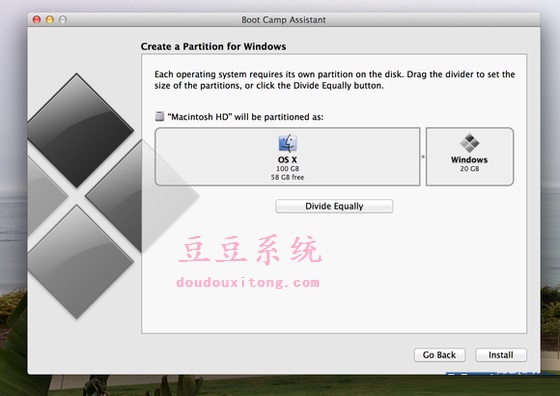
Task: Click the Macintosh HD disk icon
Action: (x=159, y=116)
